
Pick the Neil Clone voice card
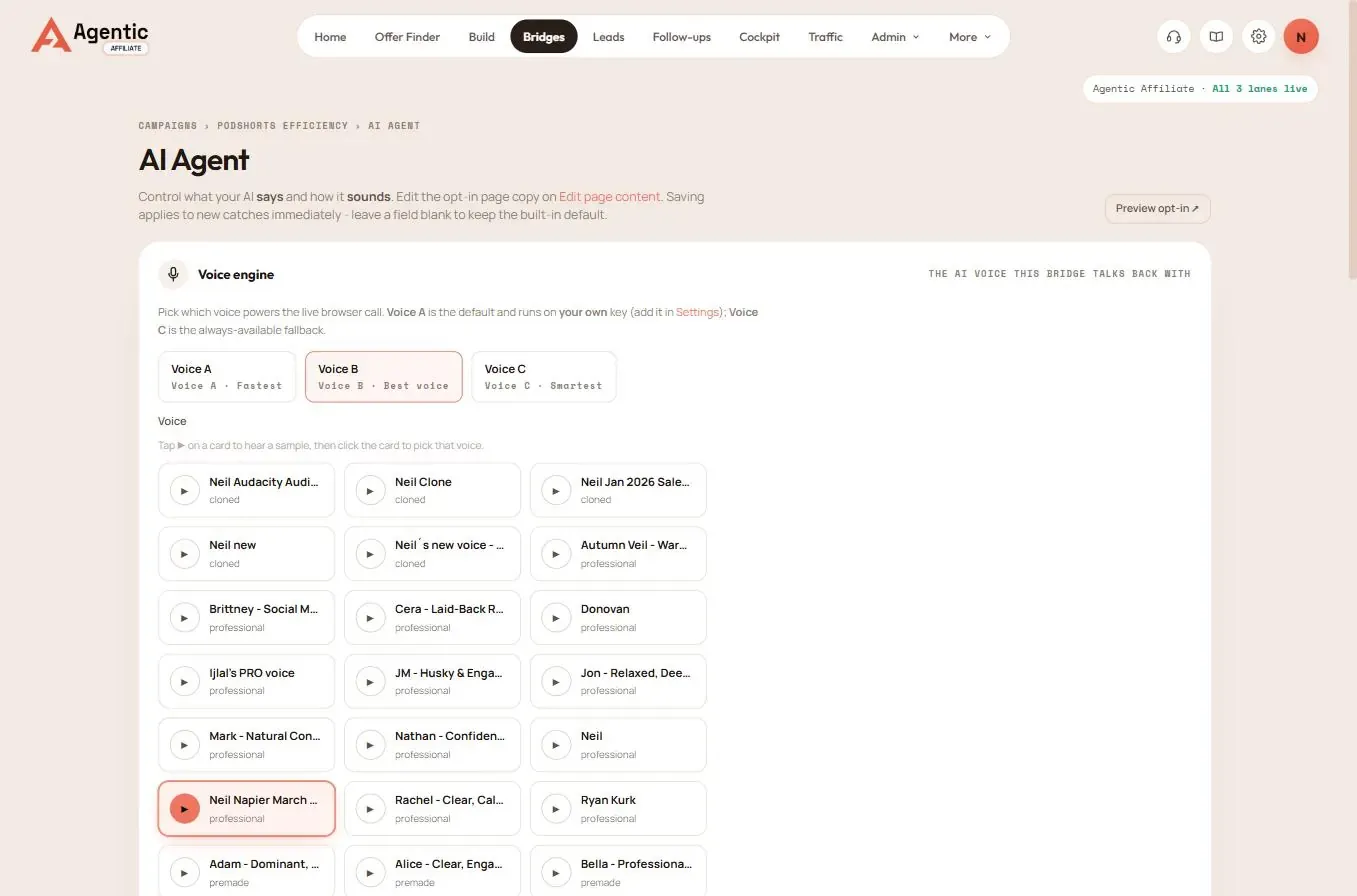coord(432,490)
